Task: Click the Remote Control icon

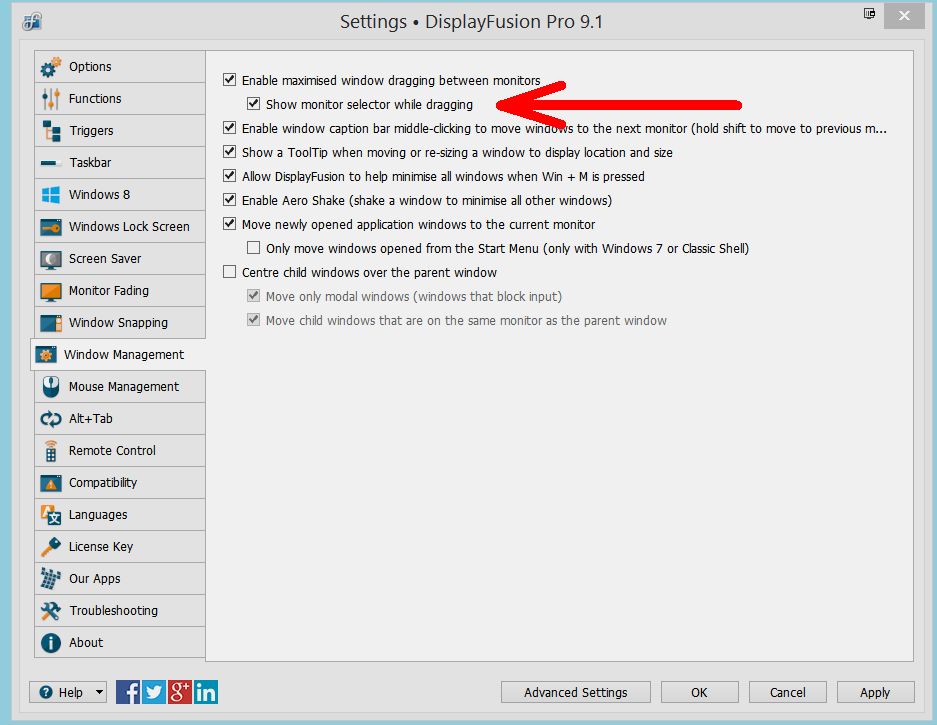Action: coord(51,451)
